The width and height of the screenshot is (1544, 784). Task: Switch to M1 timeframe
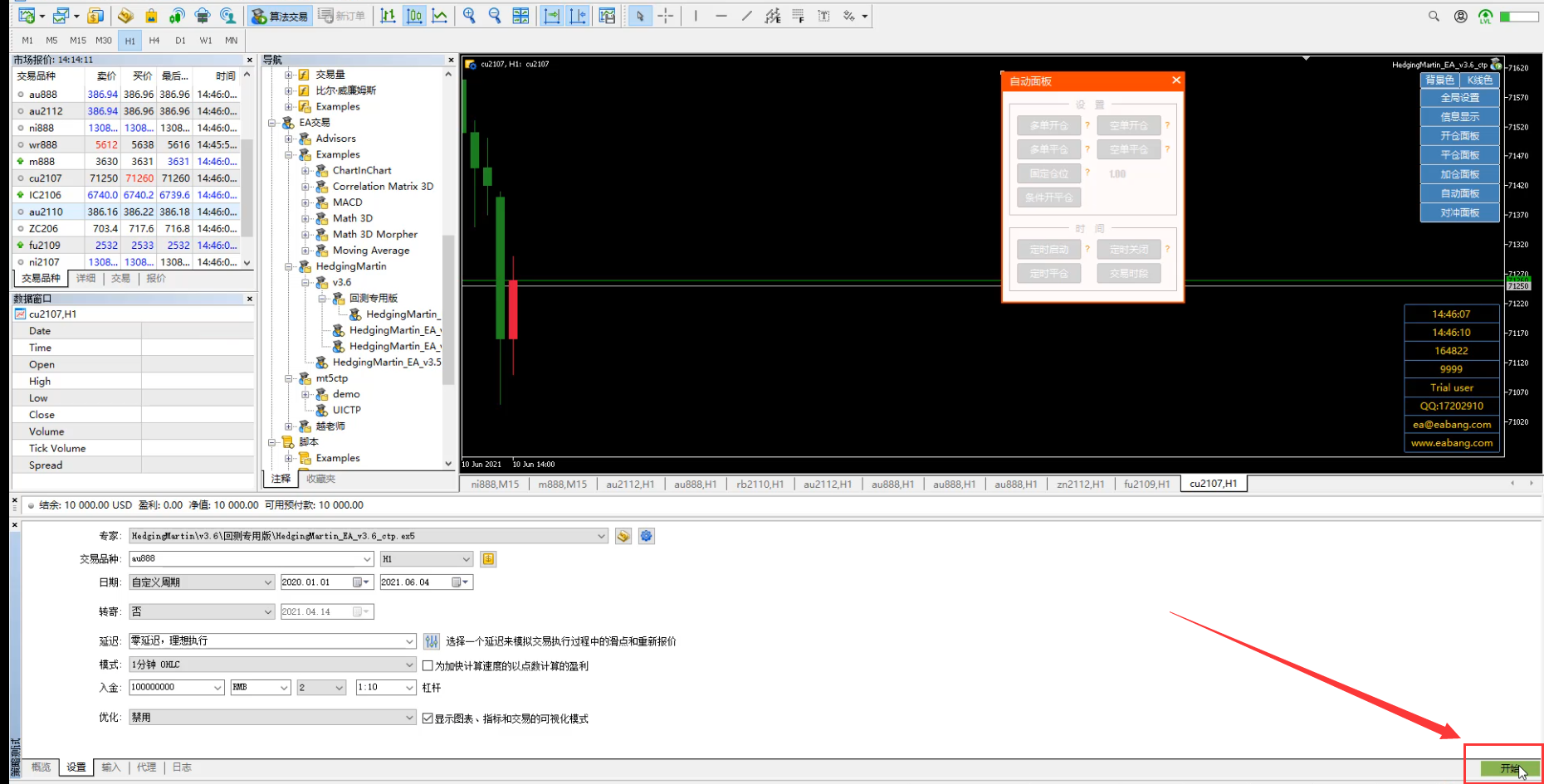(27, 40)
